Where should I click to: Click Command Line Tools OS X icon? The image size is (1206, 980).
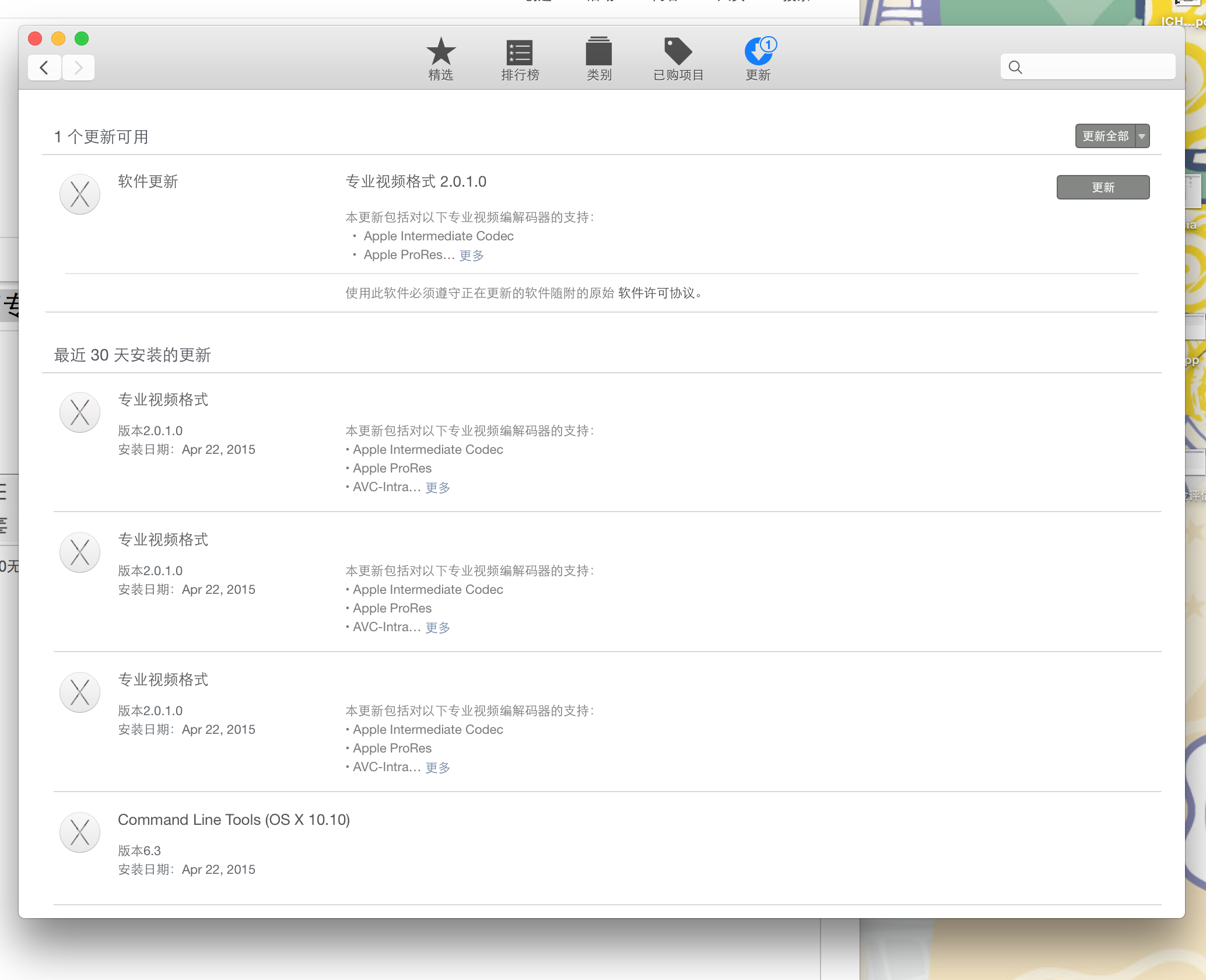click(x=80, y=832)
